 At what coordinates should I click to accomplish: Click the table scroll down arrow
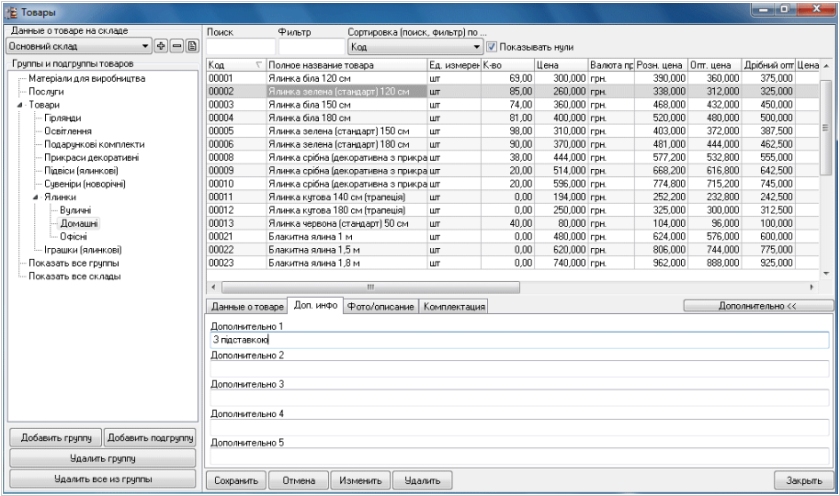826,273
